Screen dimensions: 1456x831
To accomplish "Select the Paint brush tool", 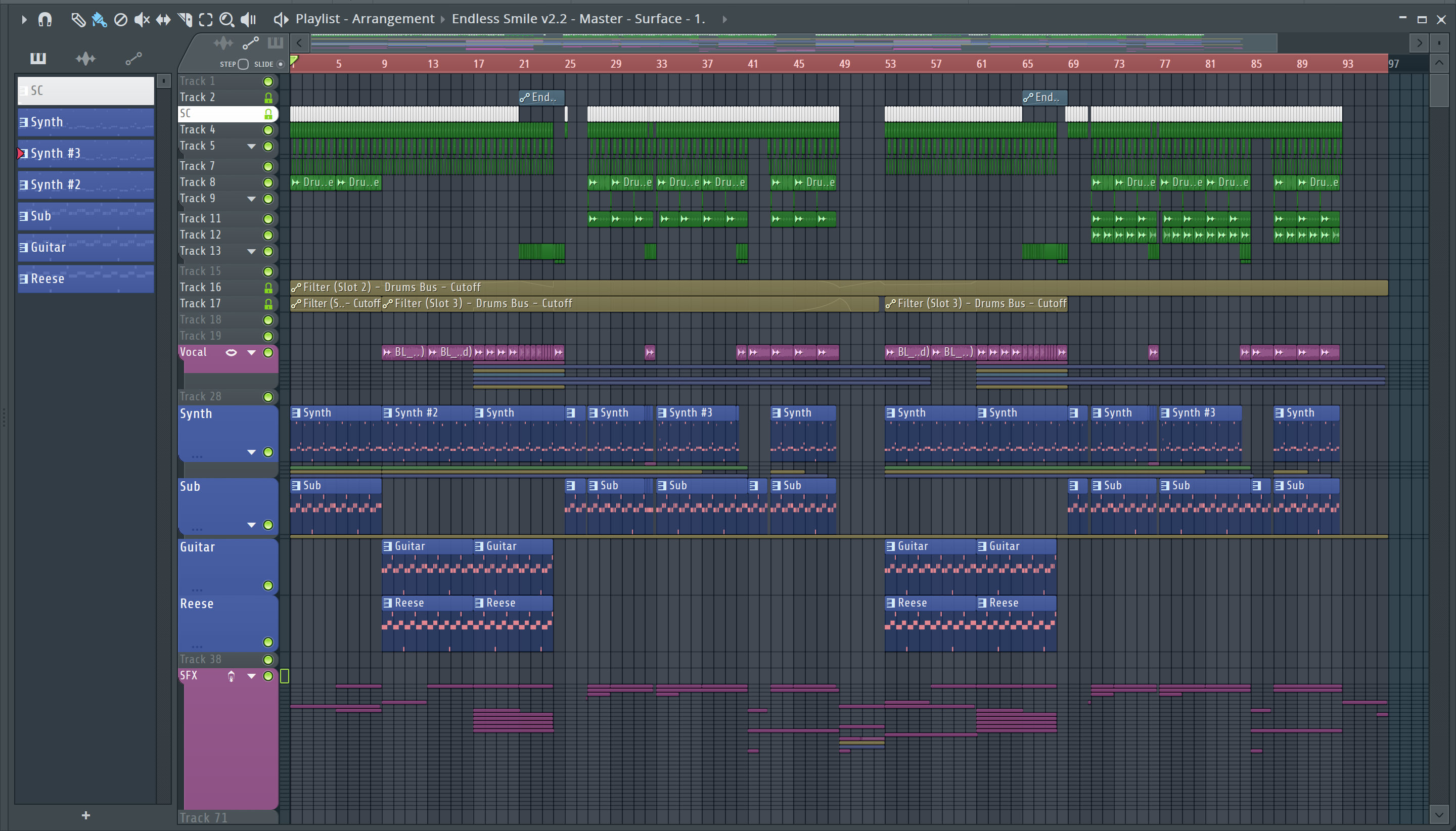I will coord(99,20).
